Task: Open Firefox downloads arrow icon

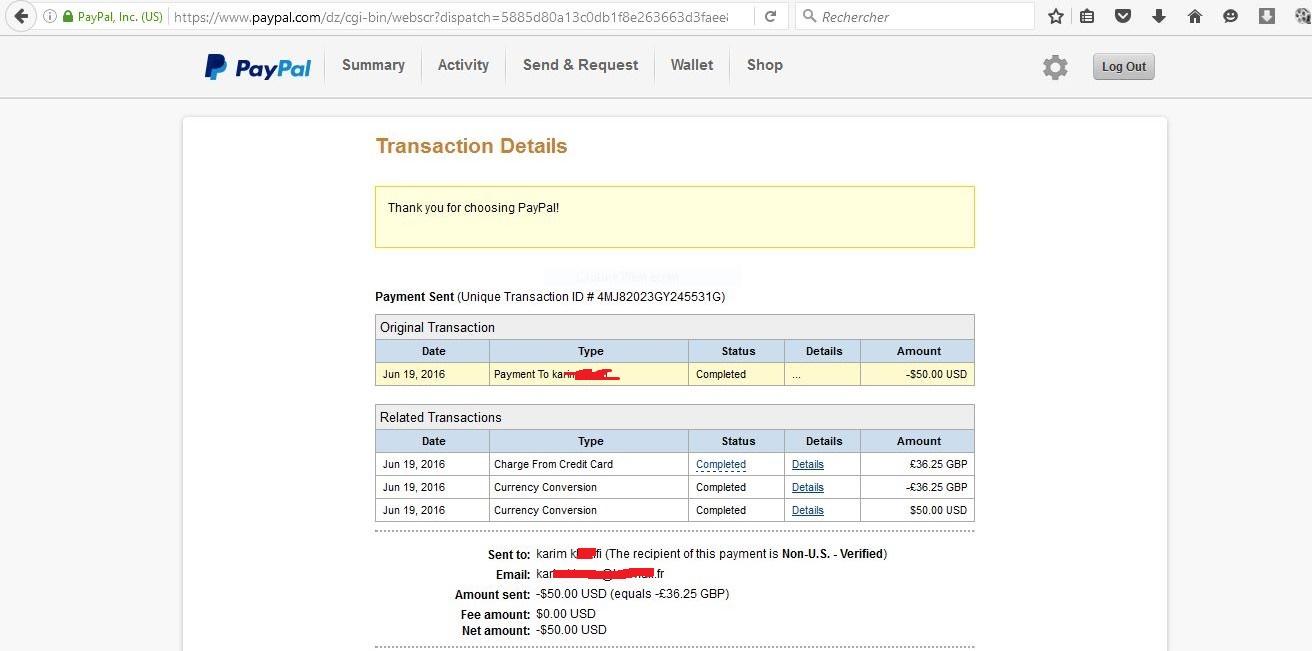Action: point(1158,17)
